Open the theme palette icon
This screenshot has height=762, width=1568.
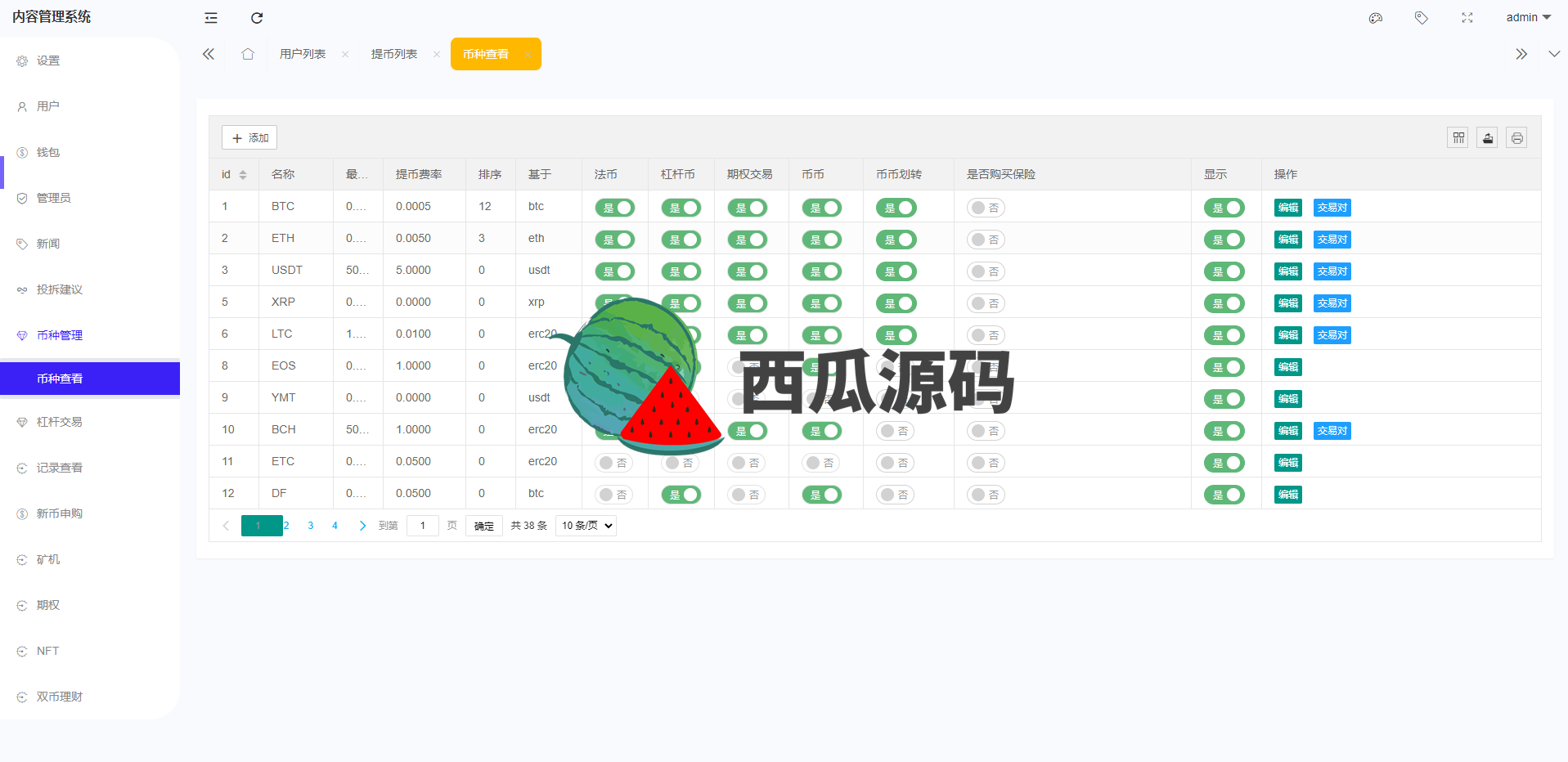point(1376,18)
